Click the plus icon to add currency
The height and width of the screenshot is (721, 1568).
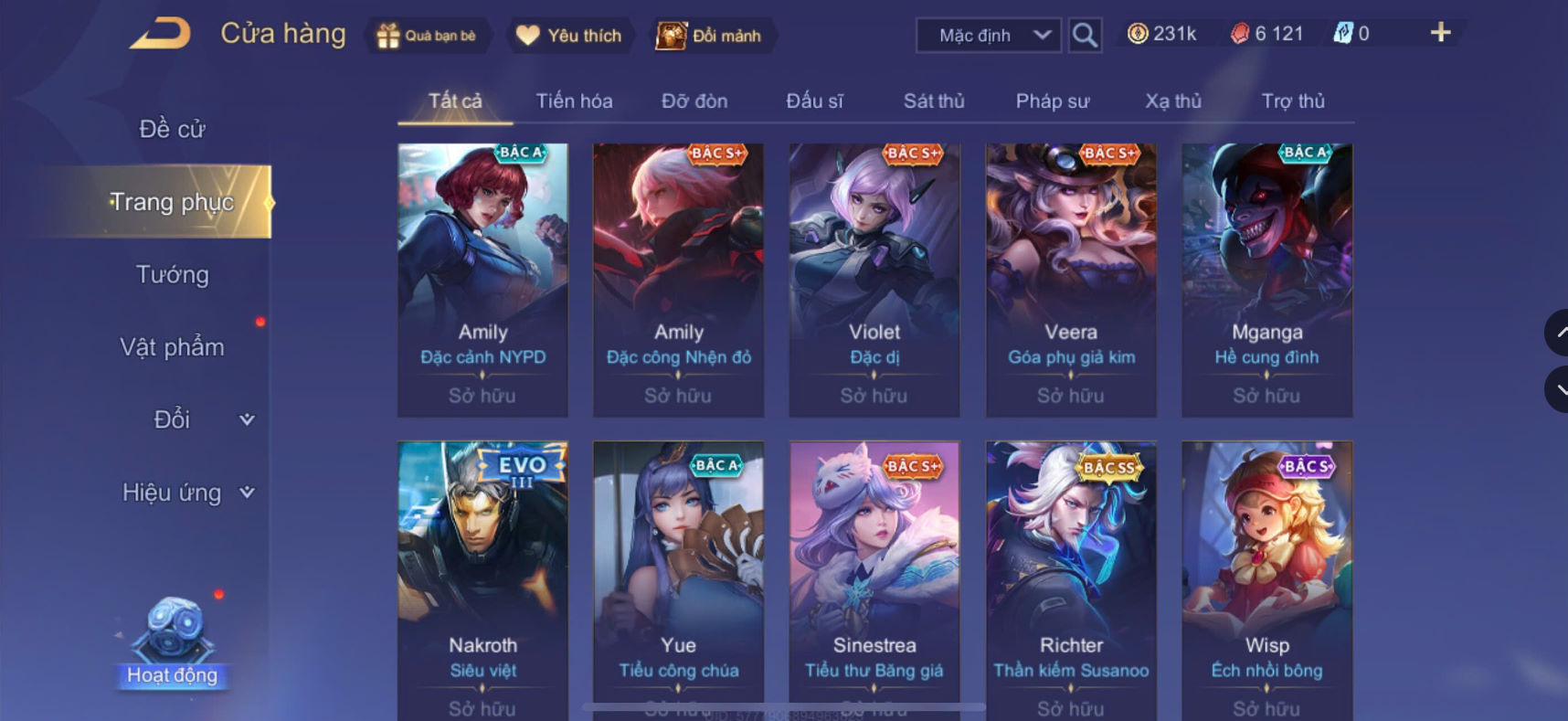click(x=1440, y=33)
